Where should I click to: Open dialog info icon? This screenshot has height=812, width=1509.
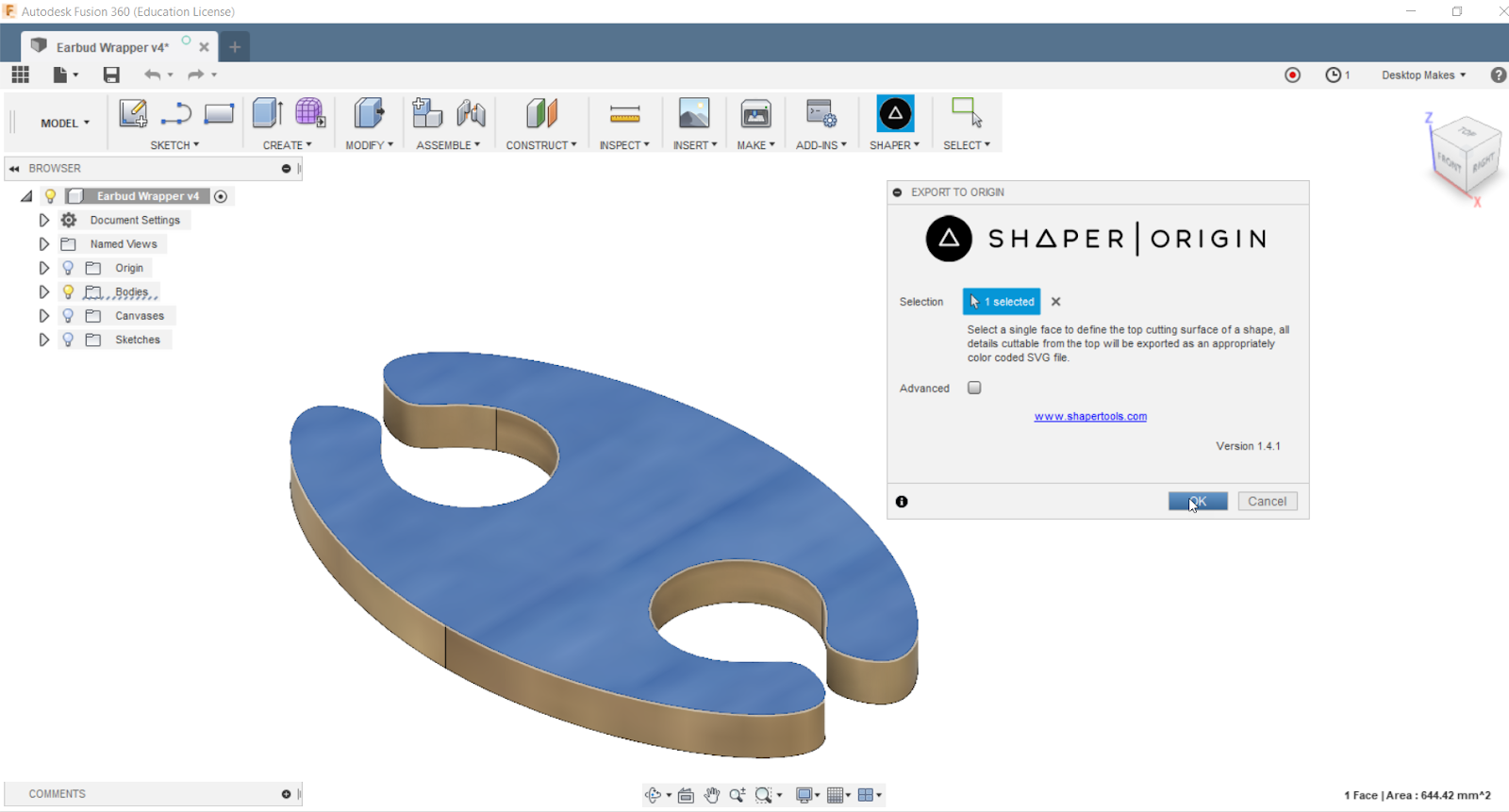click(x=902, y=502)
